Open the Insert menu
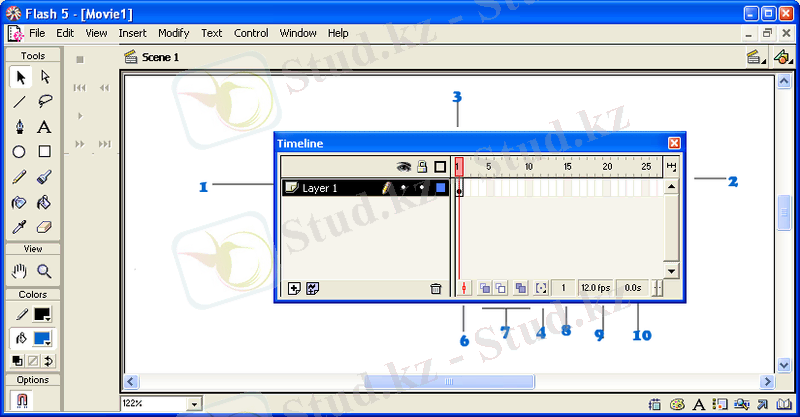The image size is (800, 417). tap(132, 33)
